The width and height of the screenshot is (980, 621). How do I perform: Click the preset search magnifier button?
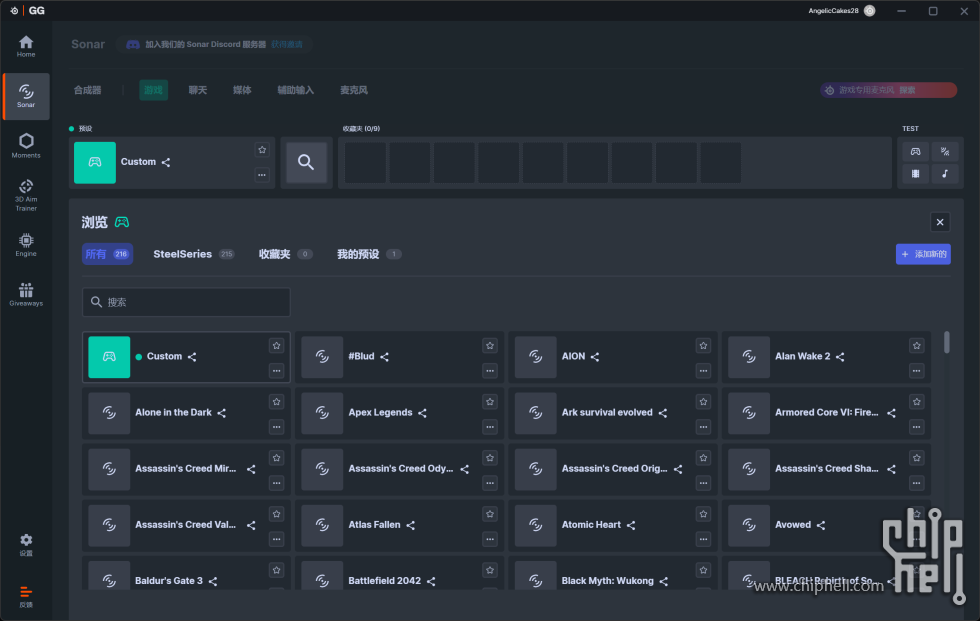[x=306, y=162]
